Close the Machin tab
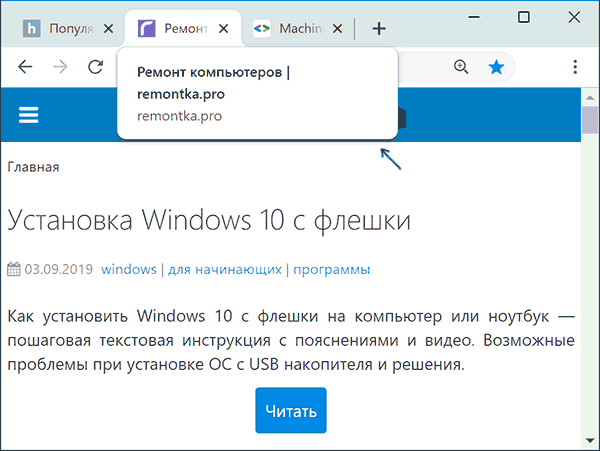Viewport: 600px width, 451px height. pos(337,29)
